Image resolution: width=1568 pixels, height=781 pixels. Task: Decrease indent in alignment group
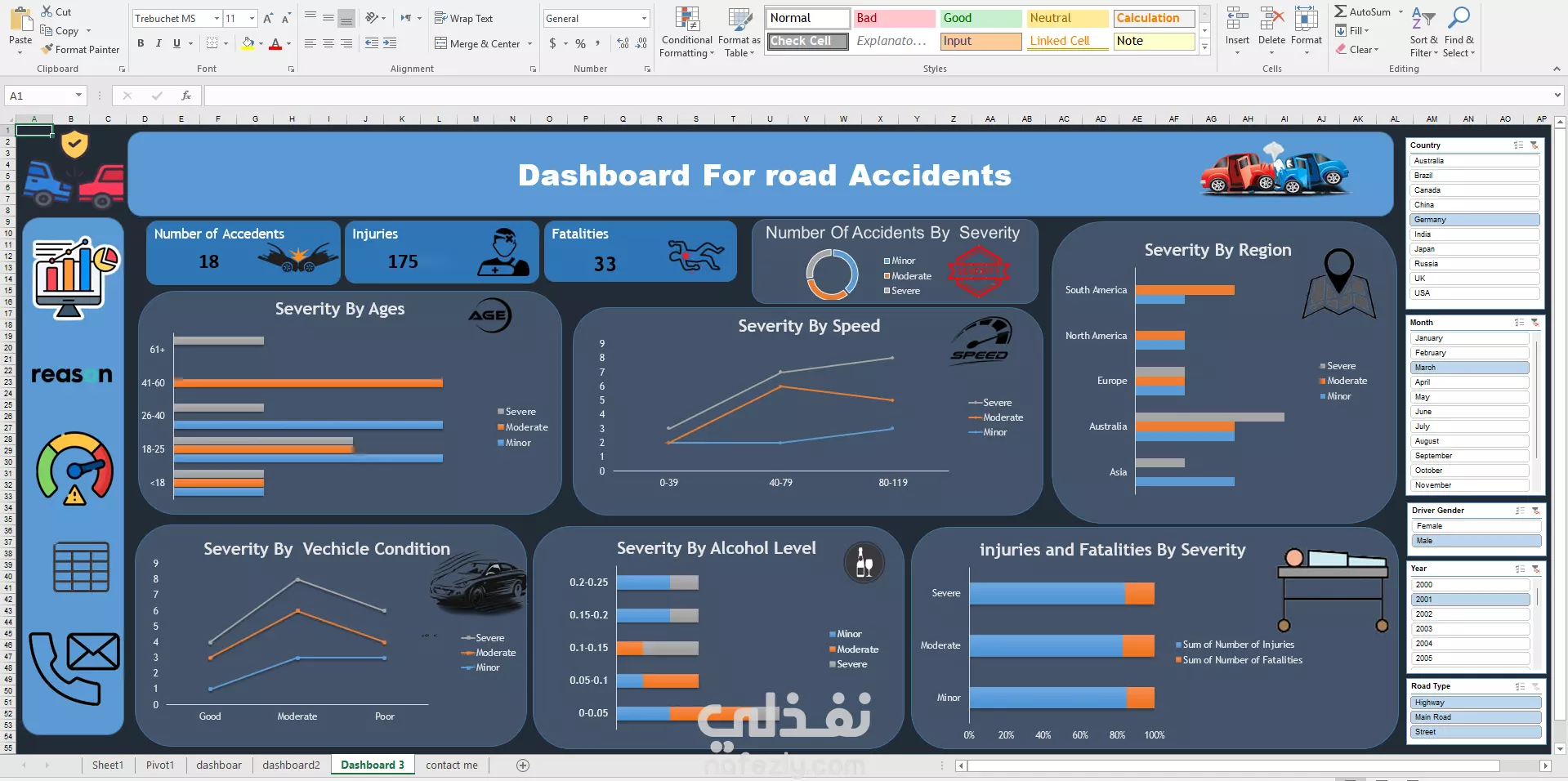click(372, 43)
